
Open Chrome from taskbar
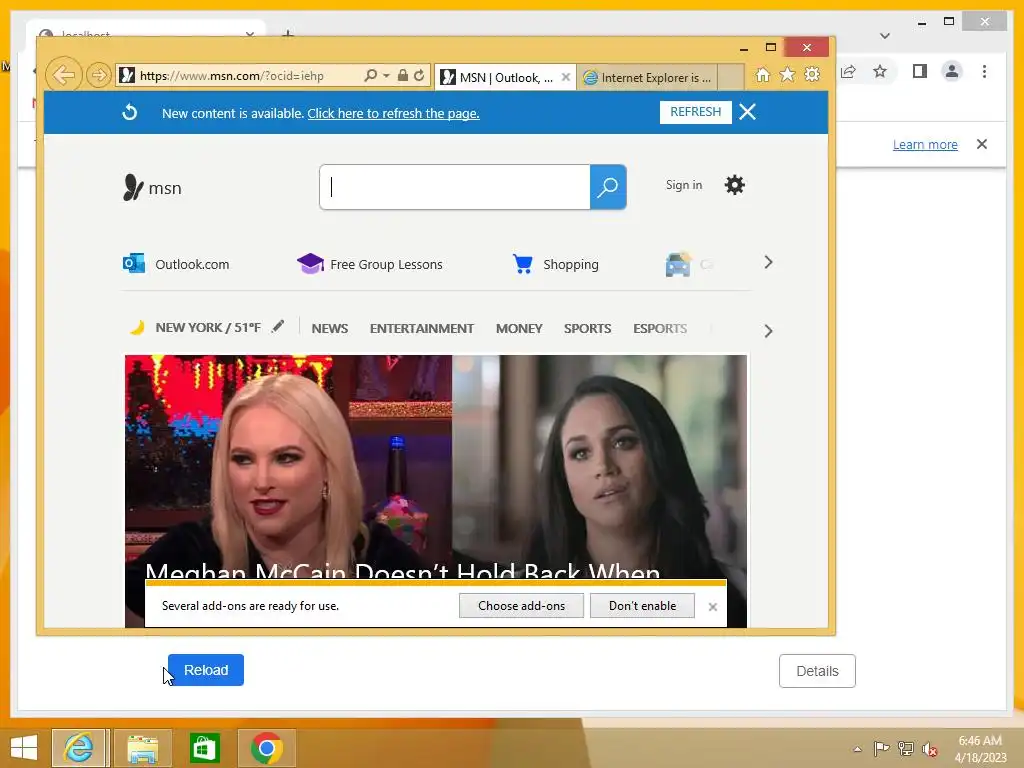pos(266,748)
